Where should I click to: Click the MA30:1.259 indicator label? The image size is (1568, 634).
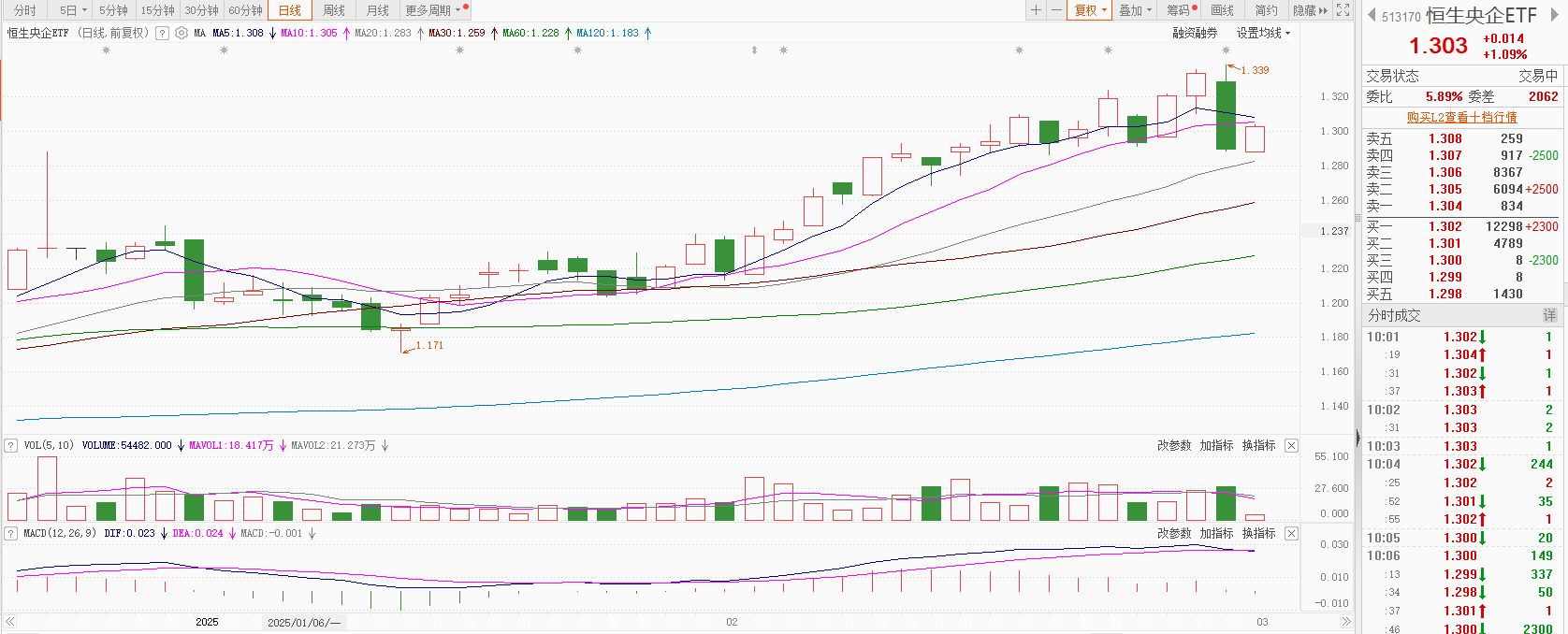(457, 33)
